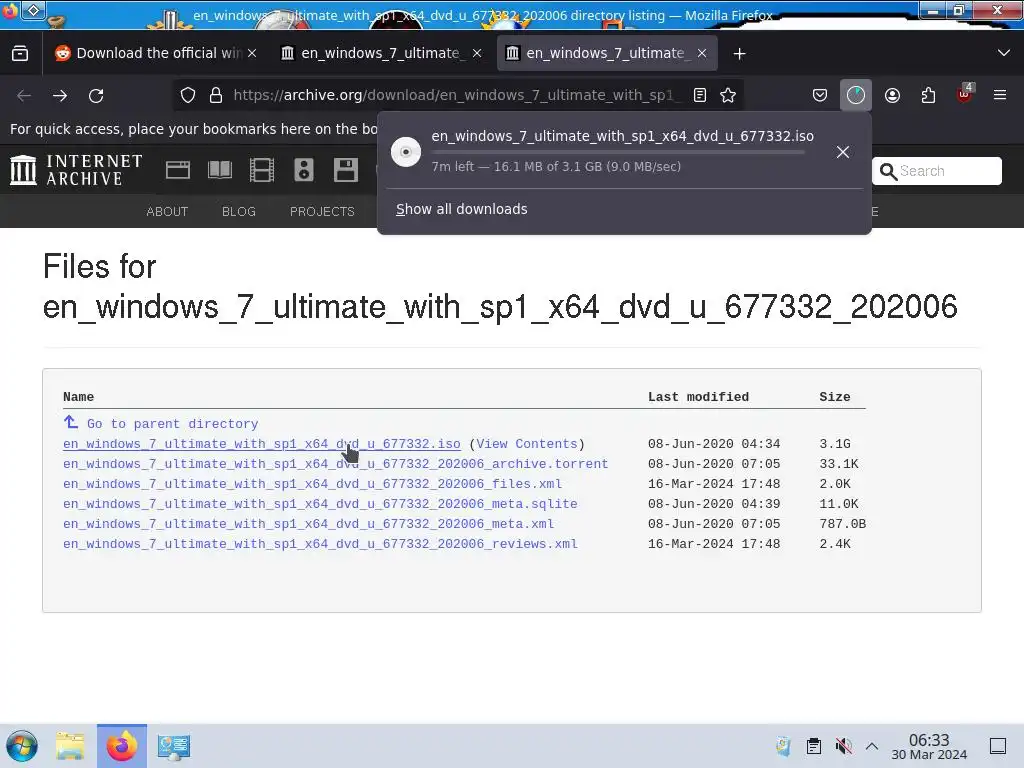This screenshot has height=768, width=1024.
Task: Reload the current page
Action: [x=96, y=95]
